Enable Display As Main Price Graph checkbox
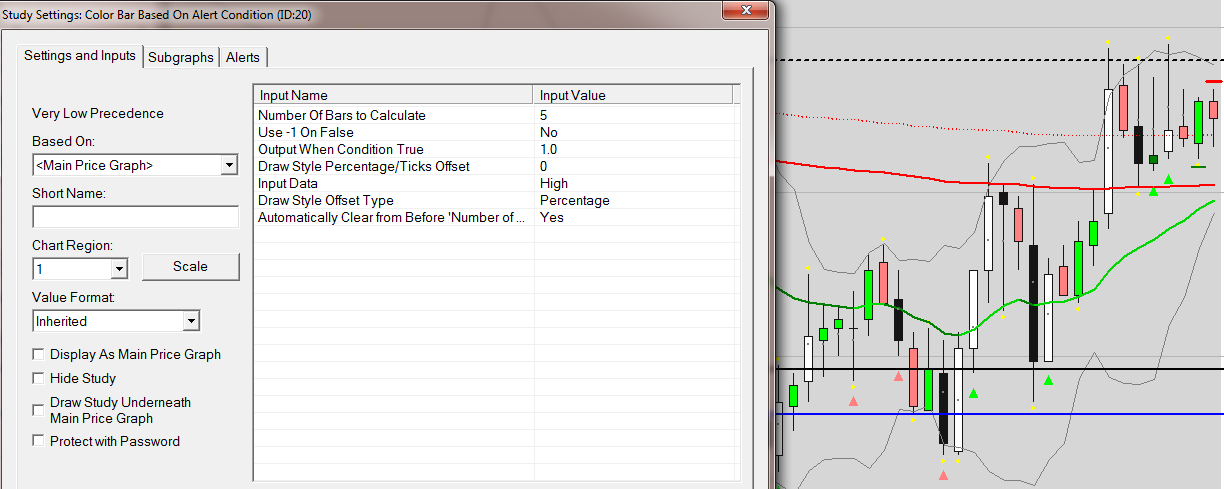This screenshot has width=1224, height=489. (x=39, y=354)
